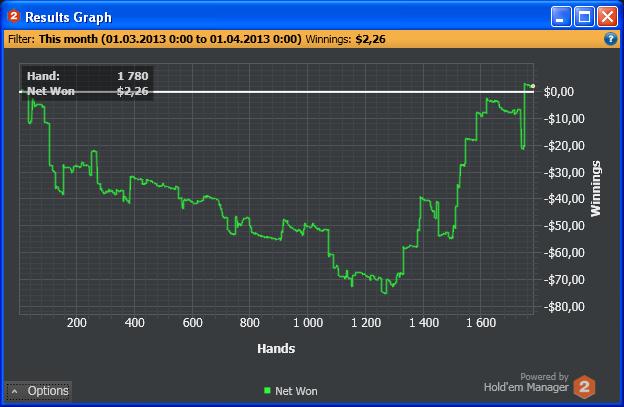Select the end-of-line data point marker
Image resolution: width=624 pixels, height=407 pixels.
(533, 86)
